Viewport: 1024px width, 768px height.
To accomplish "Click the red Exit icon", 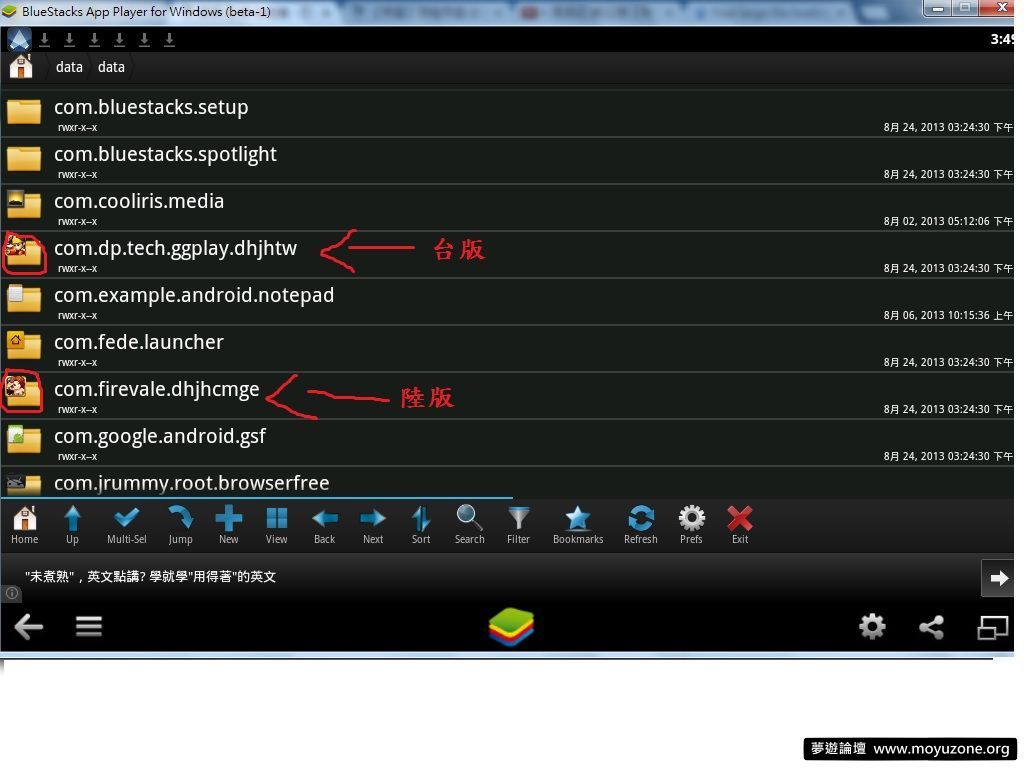I will click(x=740, y=525).
